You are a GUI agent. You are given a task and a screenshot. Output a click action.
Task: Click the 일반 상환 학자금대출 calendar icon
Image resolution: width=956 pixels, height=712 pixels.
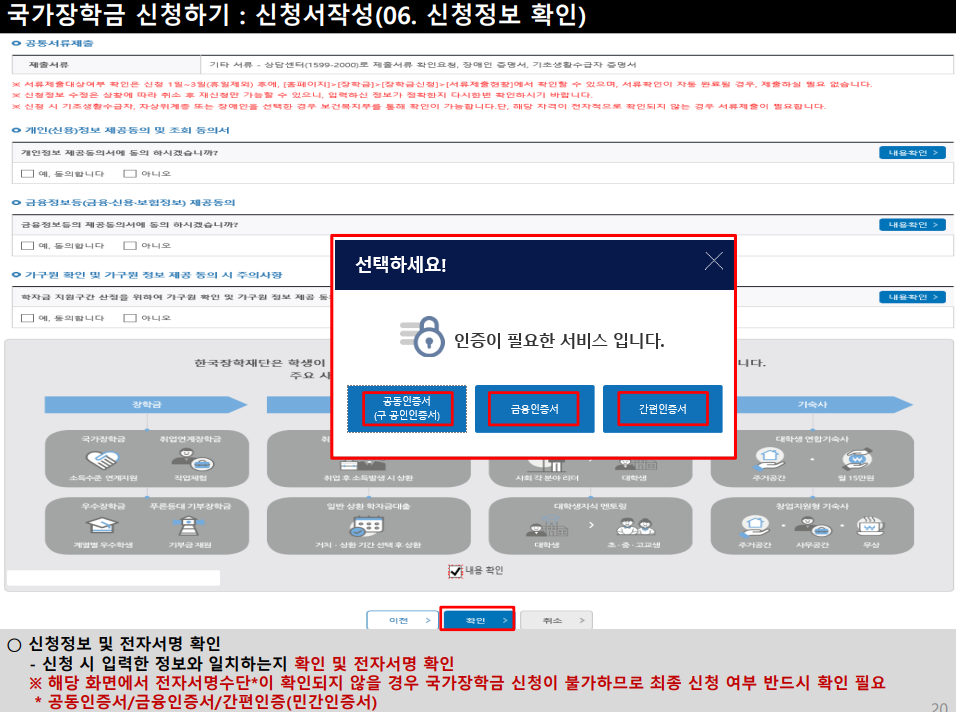pyautogui.click(x=366, y=526)
